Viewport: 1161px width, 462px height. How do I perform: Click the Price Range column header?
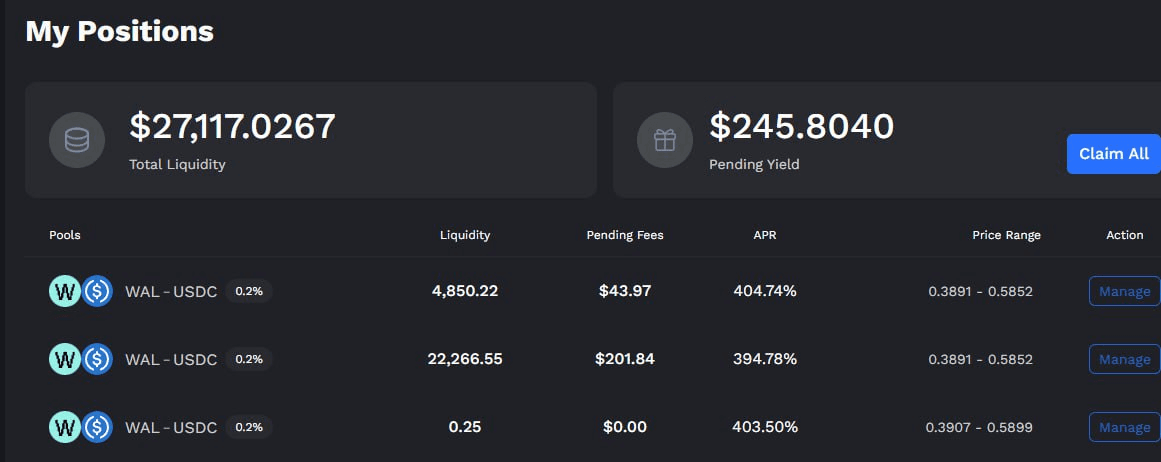(1006, 235)
